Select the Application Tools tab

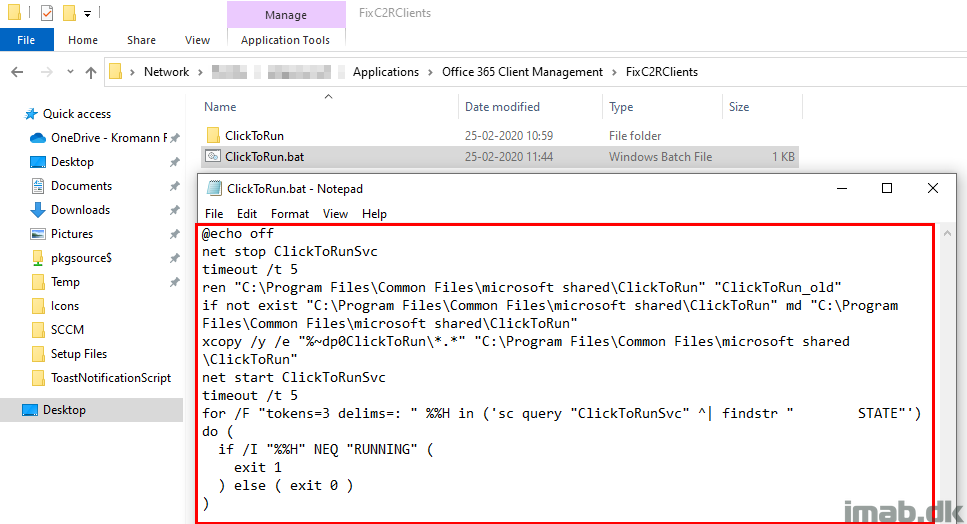(x=286, y=40)
